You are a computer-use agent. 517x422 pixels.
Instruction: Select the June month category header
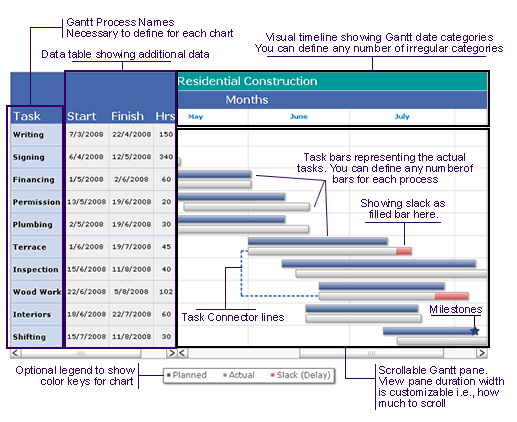[299, 116]
